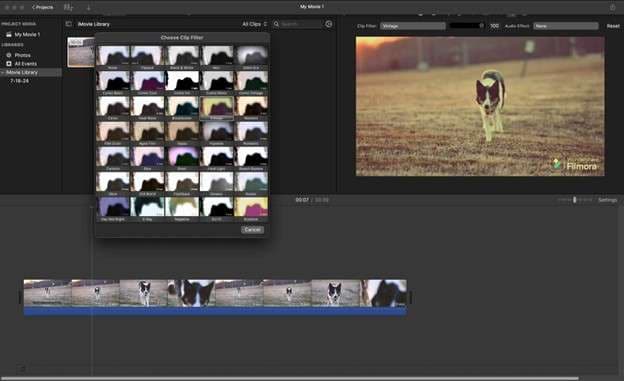Go back to Projects

point(42,7)
